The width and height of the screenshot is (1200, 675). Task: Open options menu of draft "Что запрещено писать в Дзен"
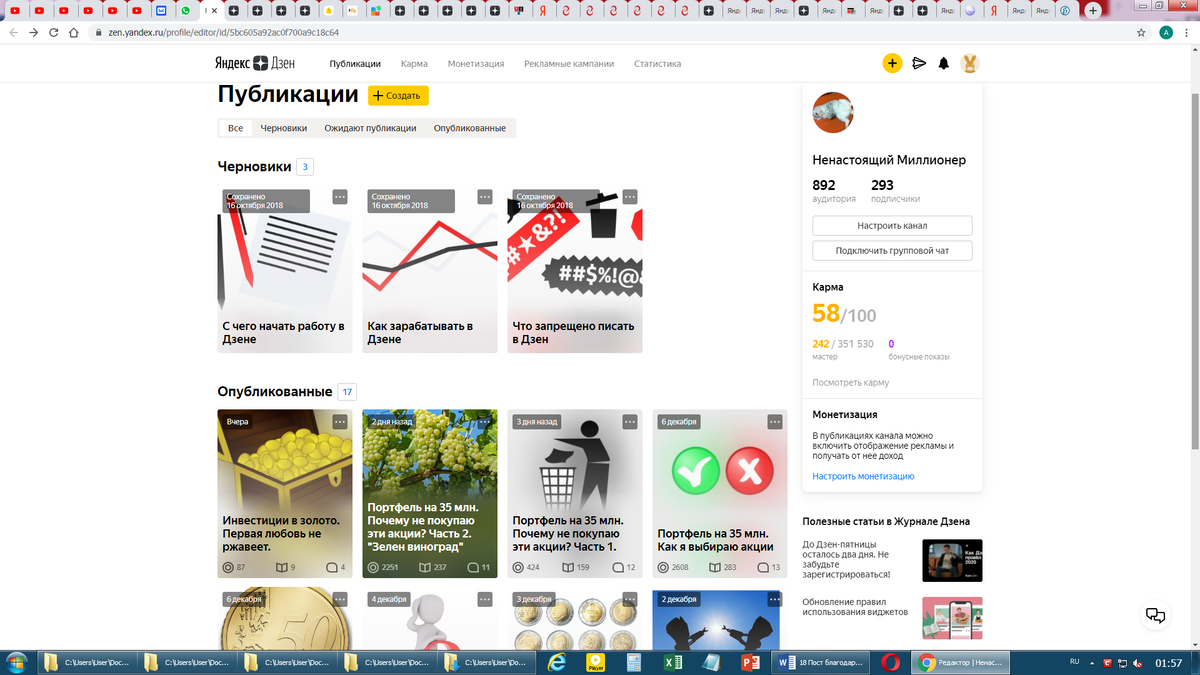tap(630, 197)
